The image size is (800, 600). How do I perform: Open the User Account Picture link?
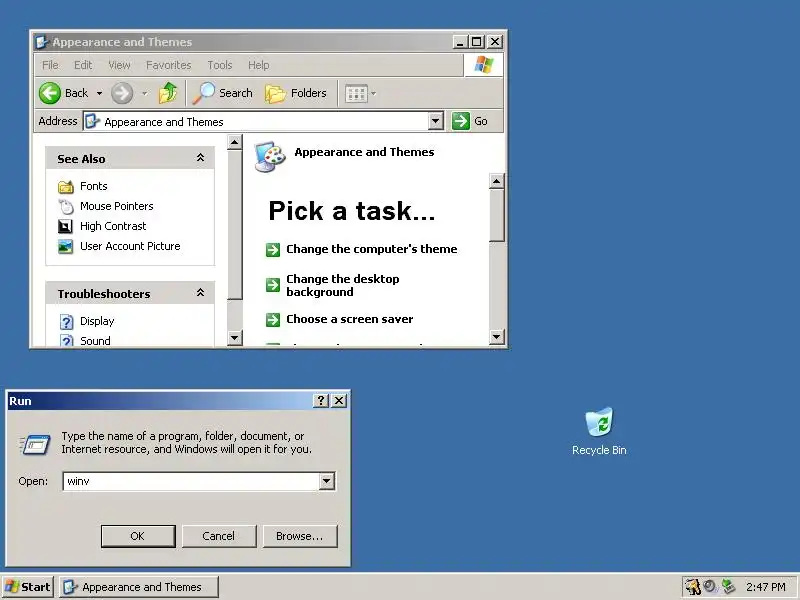point(130,246)
